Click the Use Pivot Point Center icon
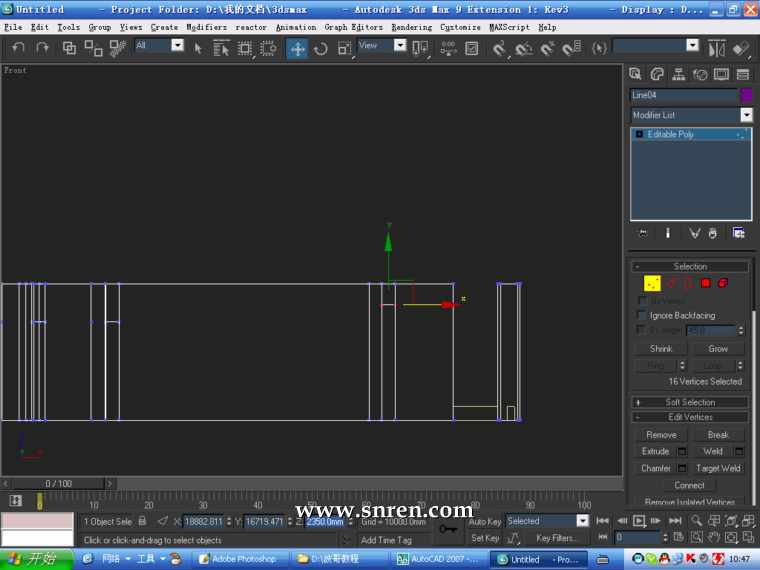Screen dimensions: 760x570 [x=420, y=48]
